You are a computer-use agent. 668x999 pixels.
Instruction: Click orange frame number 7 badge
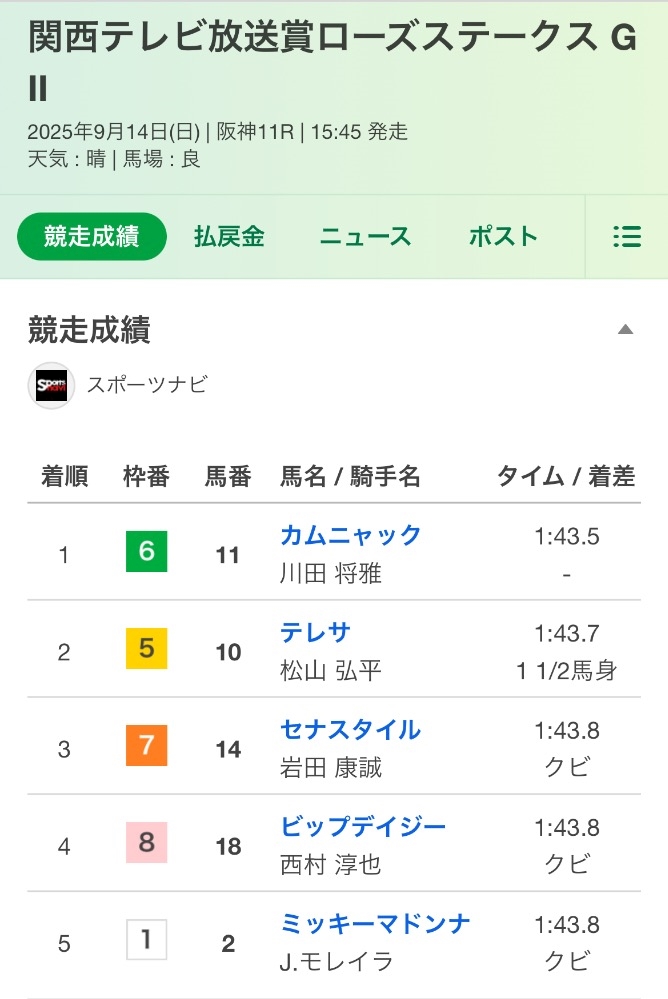147,745
